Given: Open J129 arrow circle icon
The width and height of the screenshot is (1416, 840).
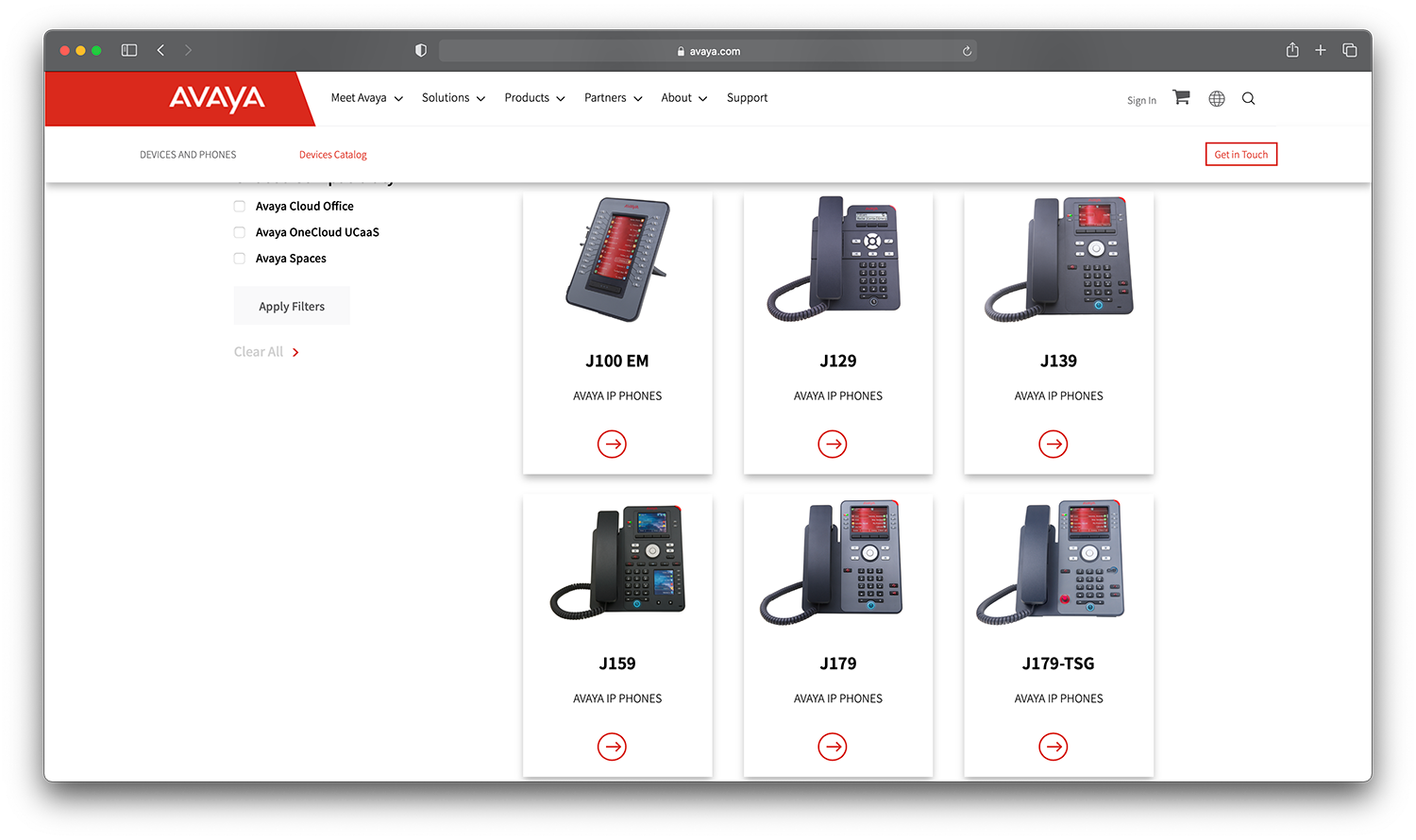Looking at the screenshot, I should (833, 444).
